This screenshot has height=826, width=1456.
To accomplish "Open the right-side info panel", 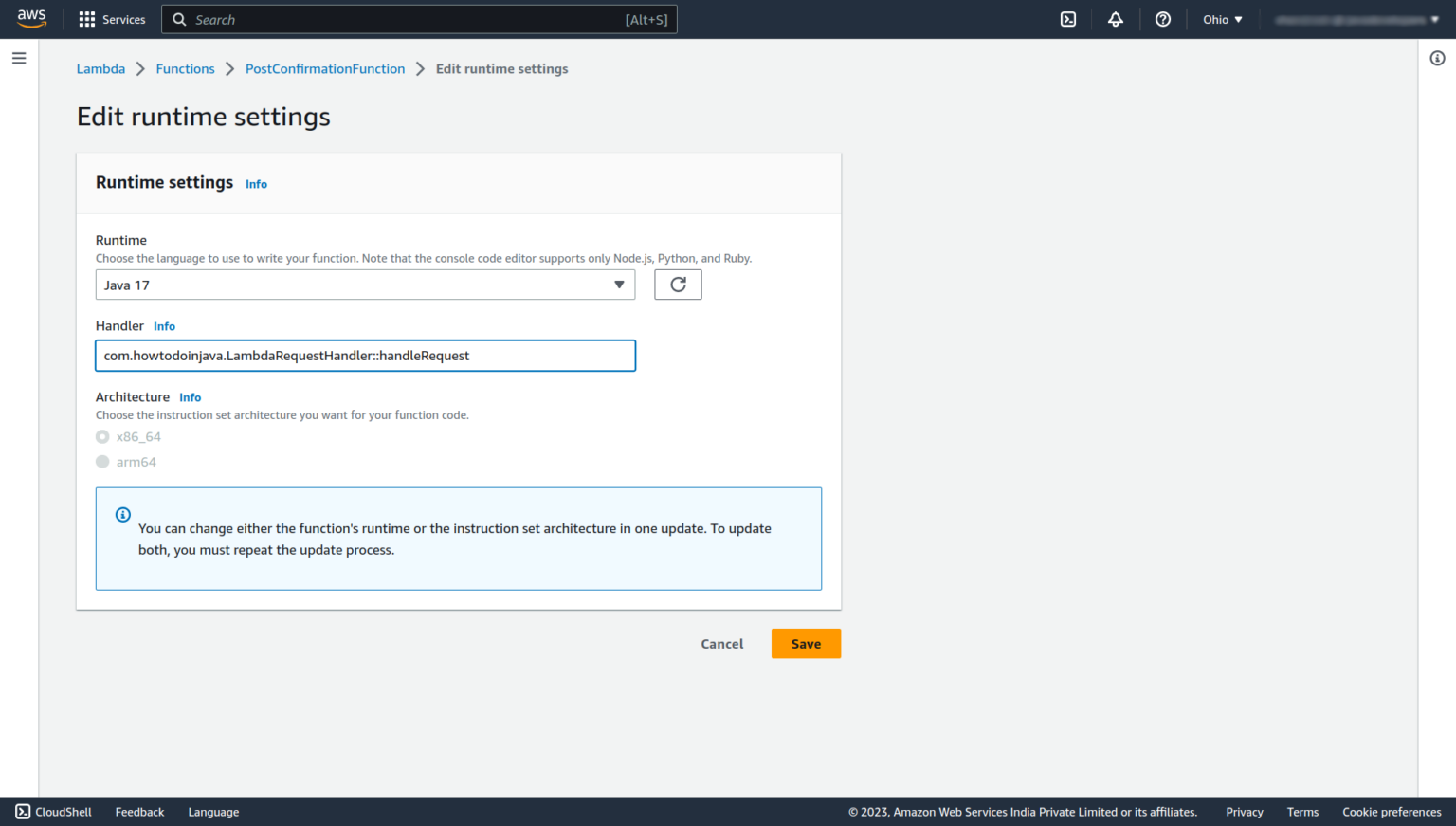I will click(1436, 58).
